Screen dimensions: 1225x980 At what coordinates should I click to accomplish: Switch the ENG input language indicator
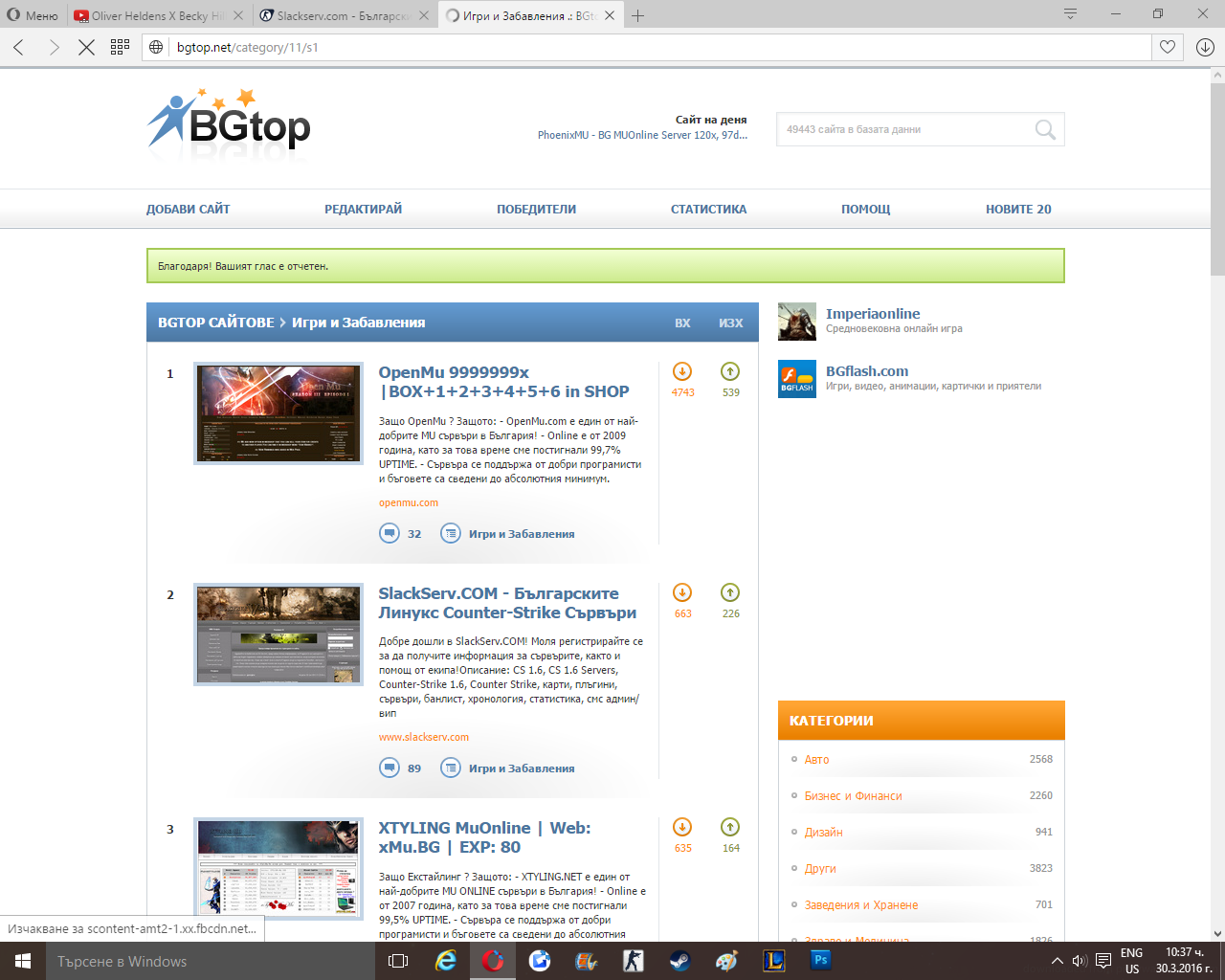(x=1132, y=961)
